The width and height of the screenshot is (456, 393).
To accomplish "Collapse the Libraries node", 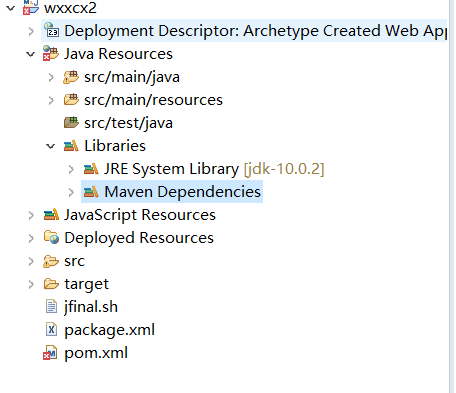I will click(51, 146).
